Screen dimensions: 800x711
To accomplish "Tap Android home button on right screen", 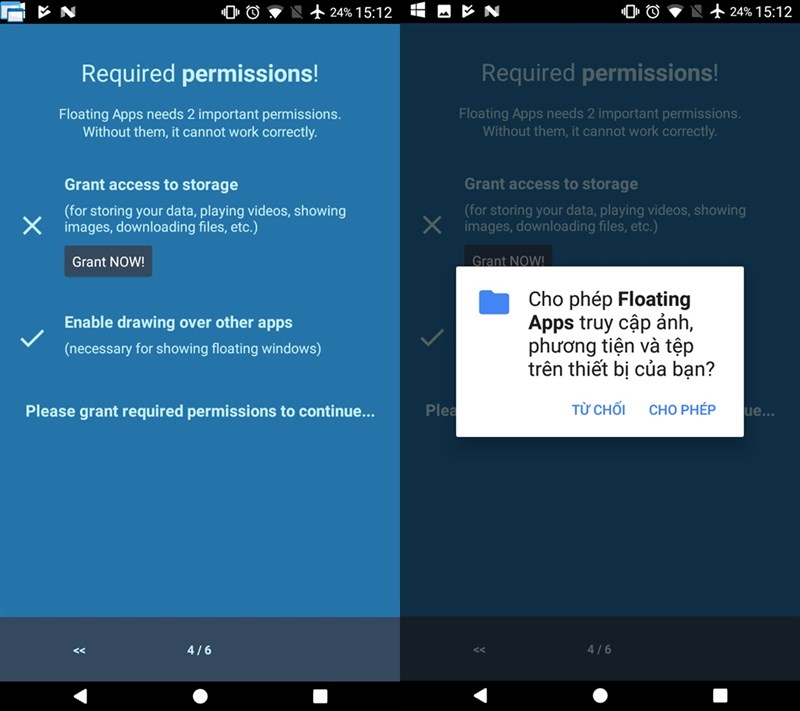I will click(x=600, y=695).
